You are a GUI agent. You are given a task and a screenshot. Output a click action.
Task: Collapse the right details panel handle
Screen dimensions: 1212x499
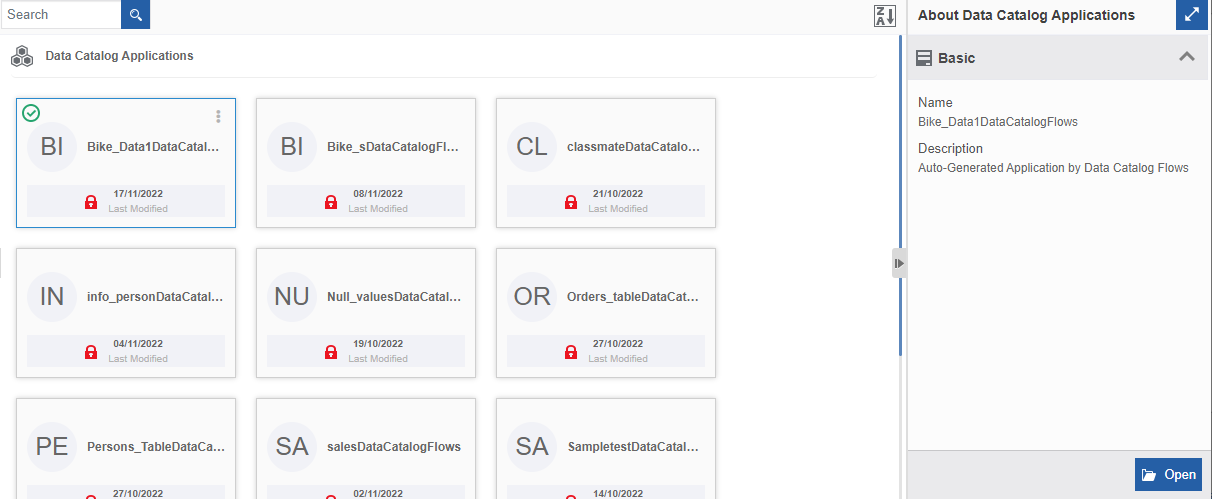click(x=899, y=263)
